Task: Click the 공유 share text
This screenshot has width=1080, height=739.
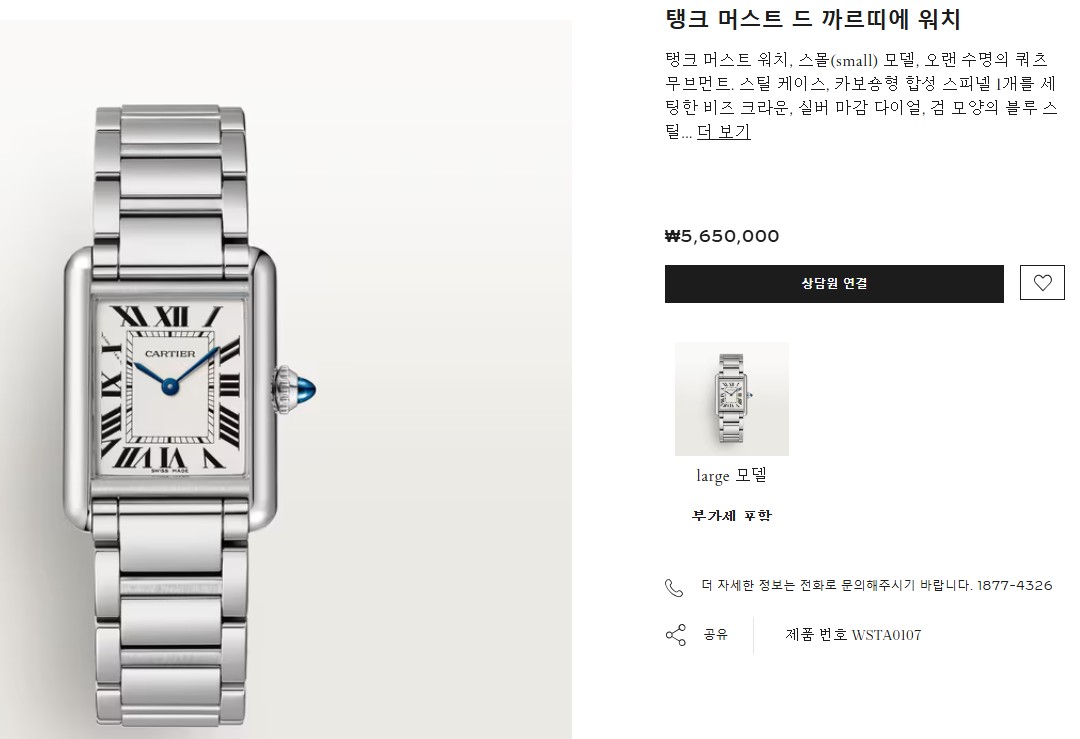Action: pyautogui.click(x=716, y=634)
